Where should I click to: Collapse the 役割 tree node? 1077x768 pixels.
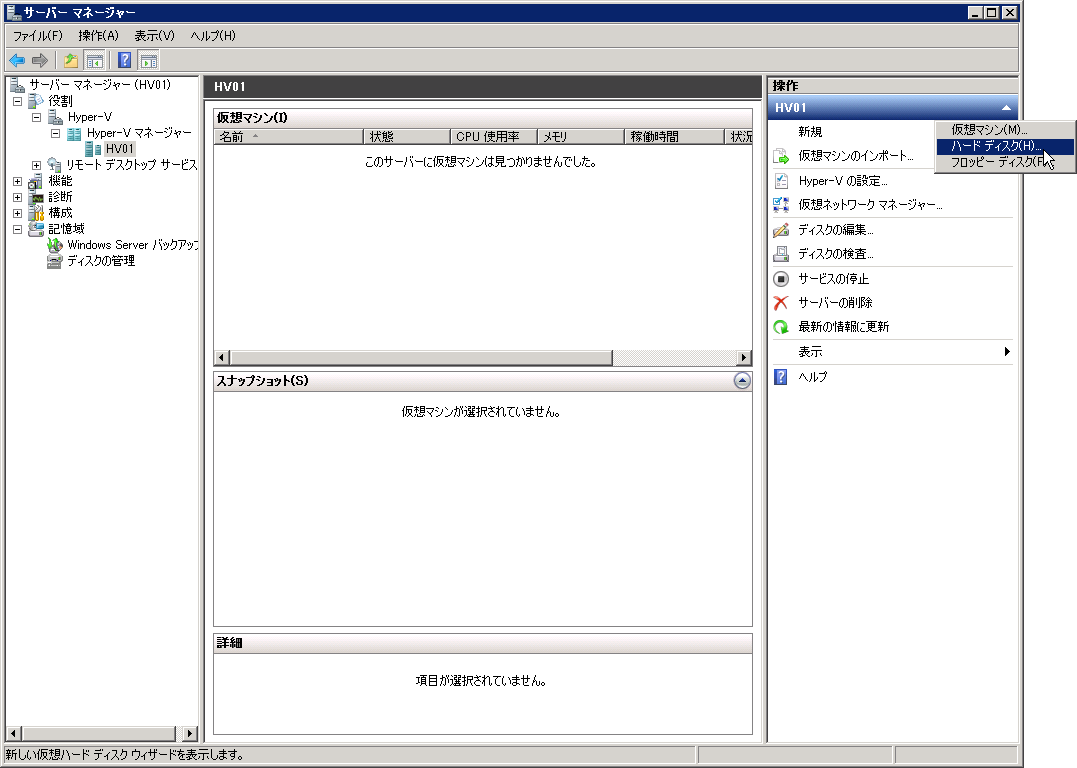tap(17, 101)
